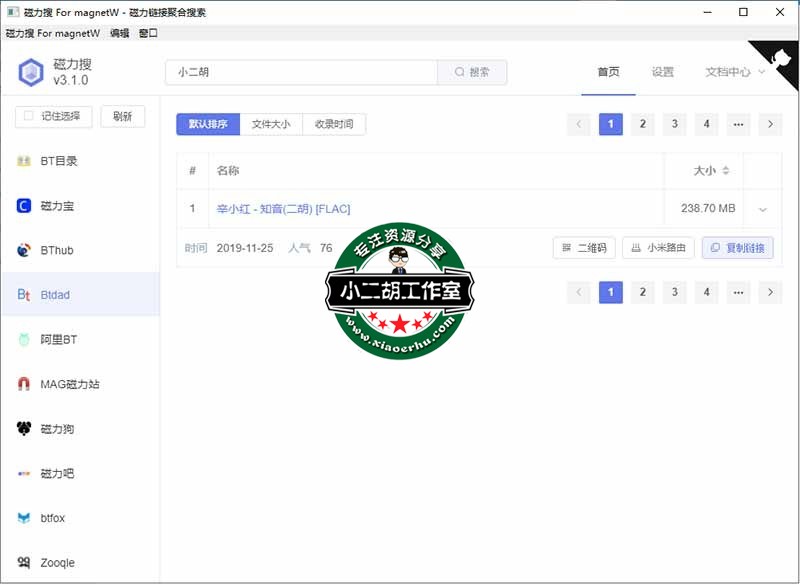Click the search input field containing 小二胡
800x585 pixels.
[x=300, y=72]
